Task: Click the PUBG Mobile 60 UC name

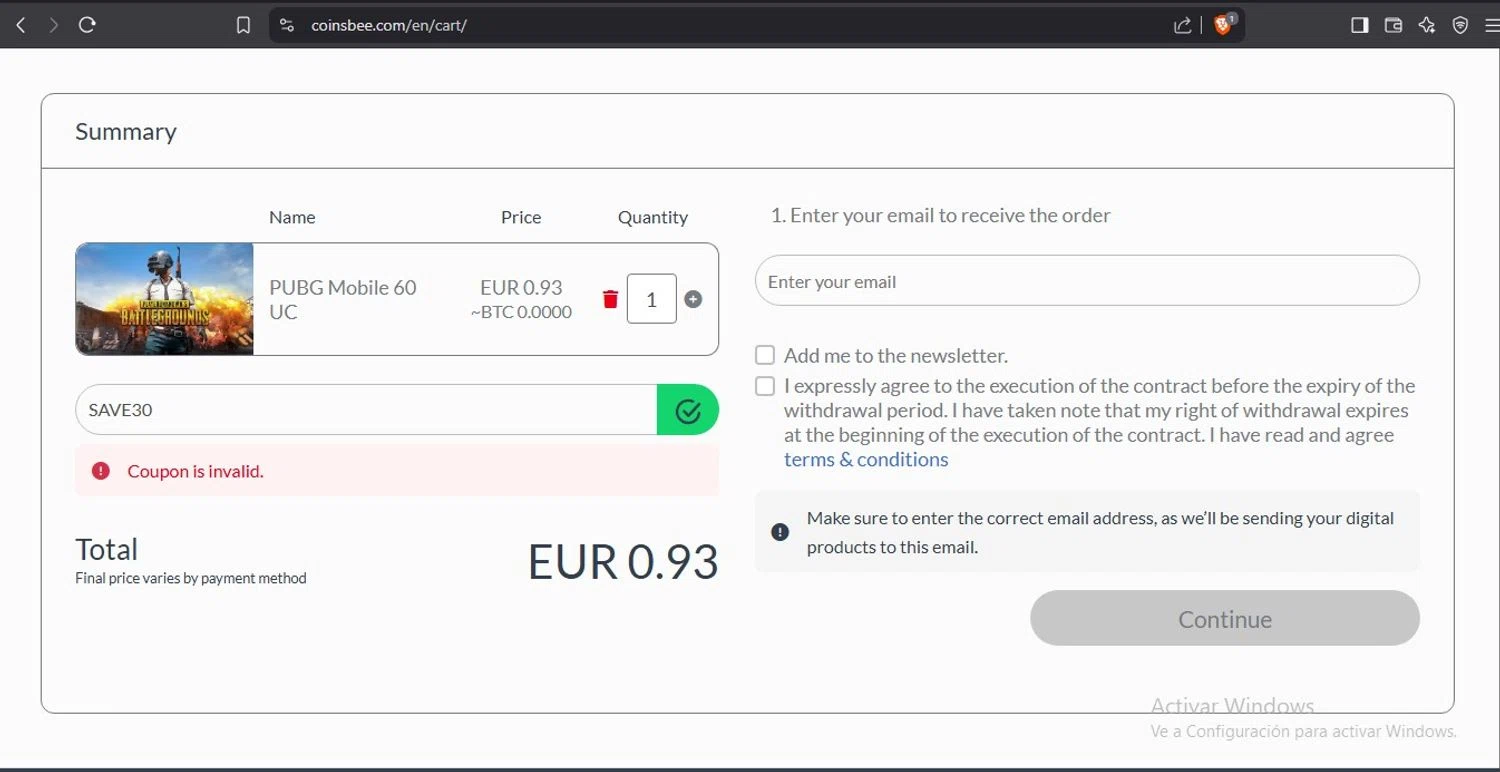Action: click(x=343, y=299)
